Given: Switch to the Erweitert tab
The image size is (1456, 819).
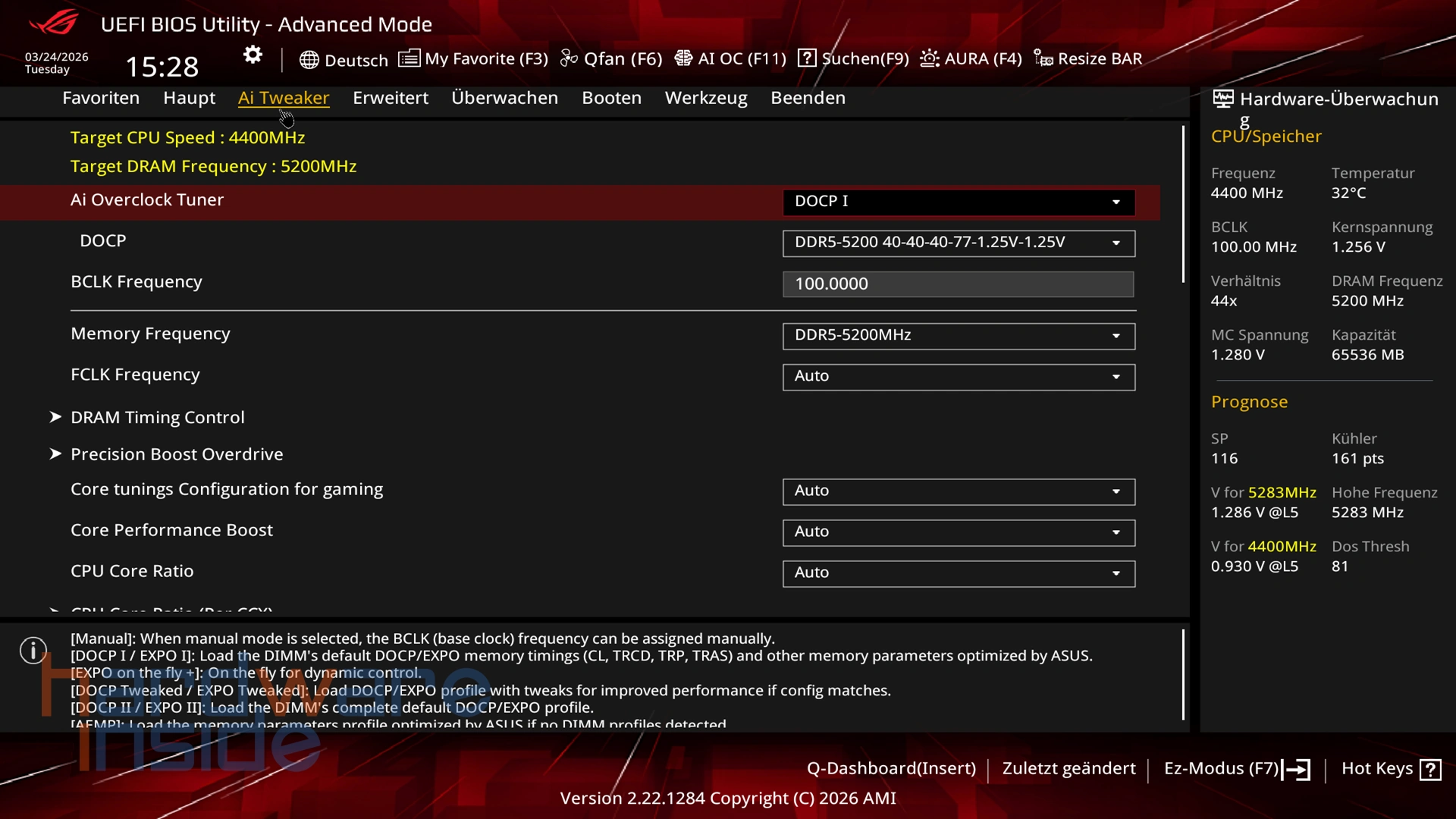Looking at the screenshot, I should [x=390, y=98].
